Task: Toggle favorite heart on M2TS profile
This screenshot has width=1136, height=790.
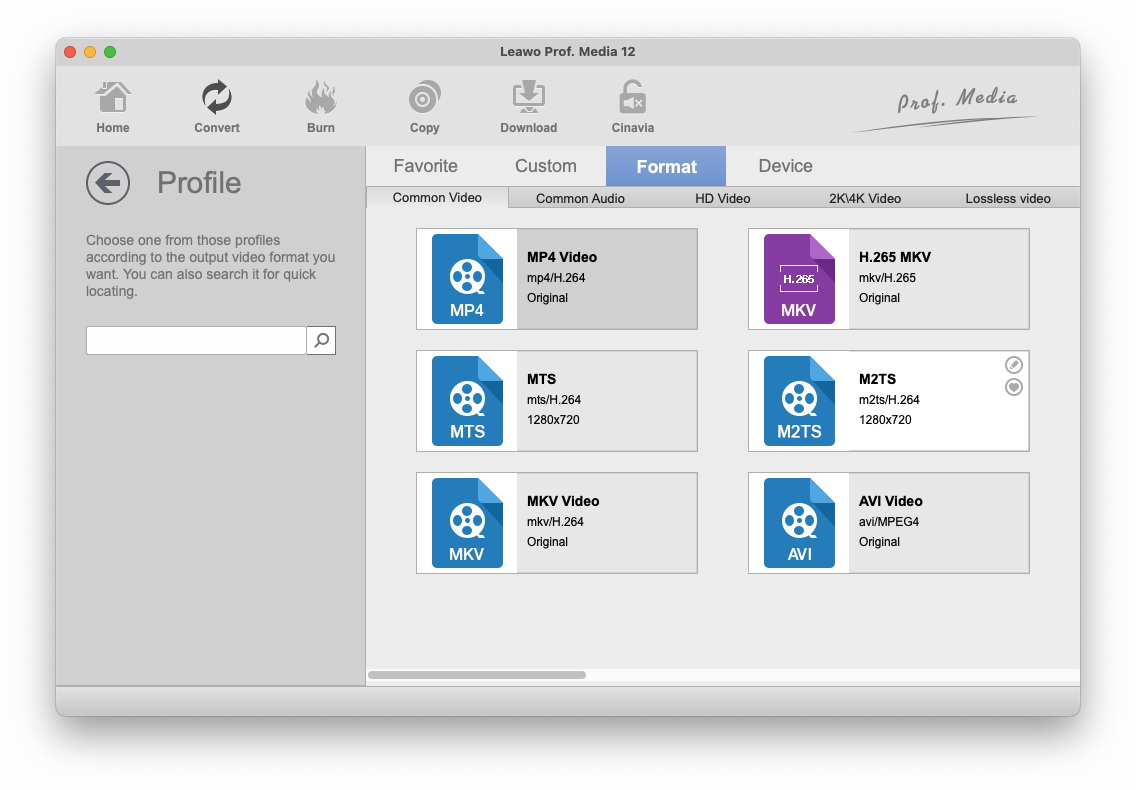Action: (1013, 387)
